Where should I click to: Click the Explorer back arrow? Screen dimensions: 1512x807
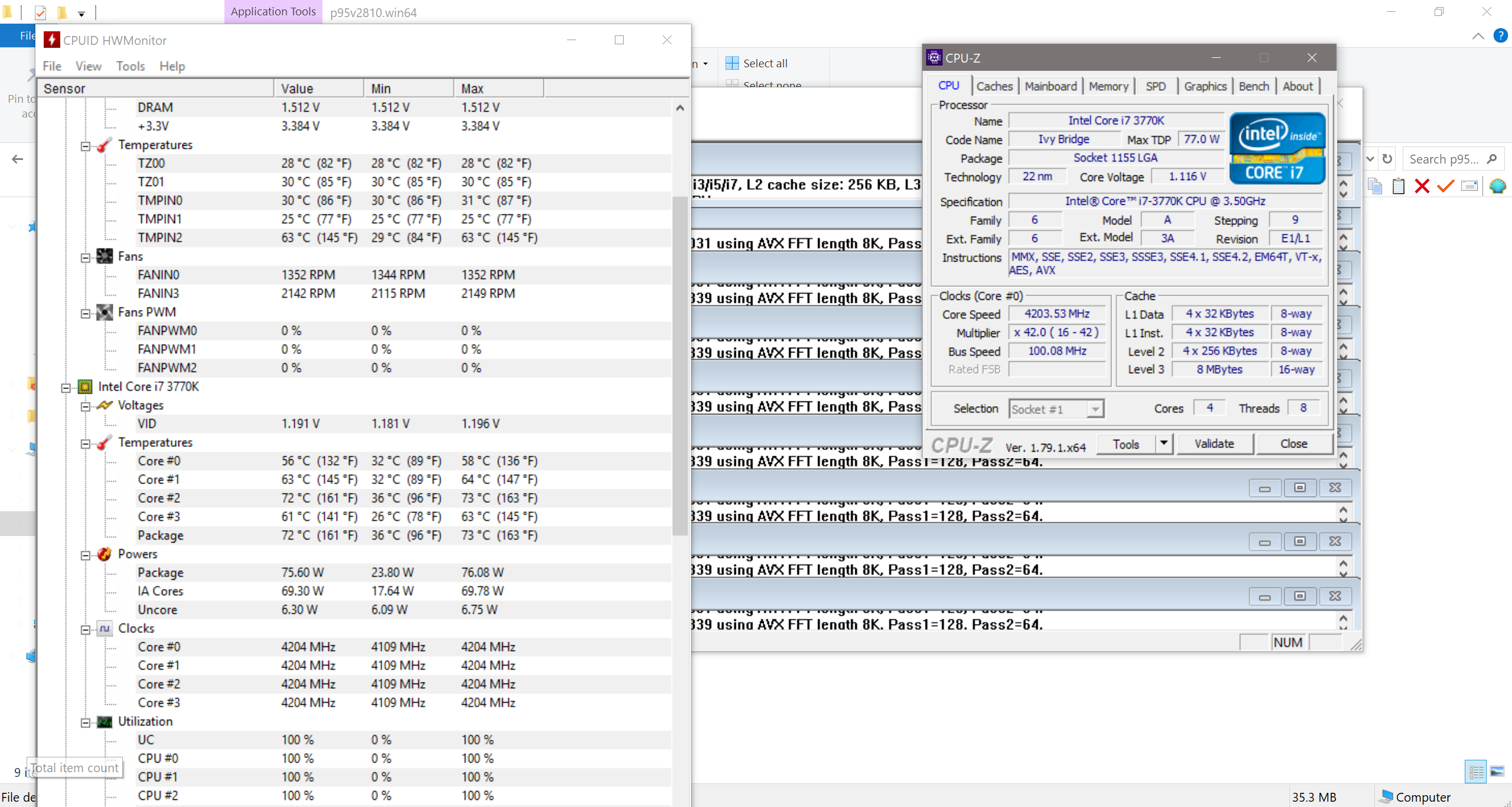18,159
